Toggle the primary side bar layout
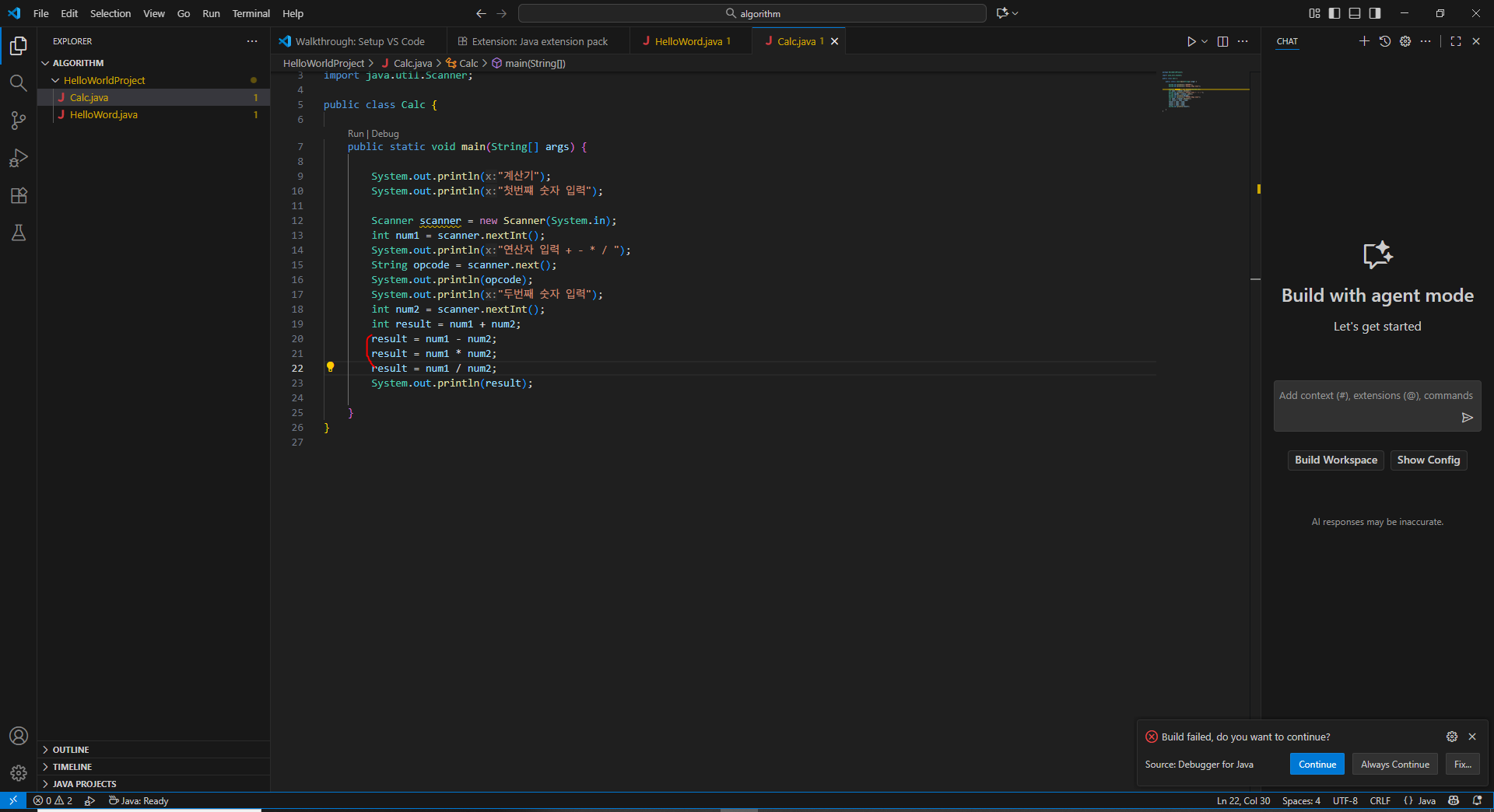Image resolution: width=1494 pixels, height=812 pixels. (x=1334, y=13)
